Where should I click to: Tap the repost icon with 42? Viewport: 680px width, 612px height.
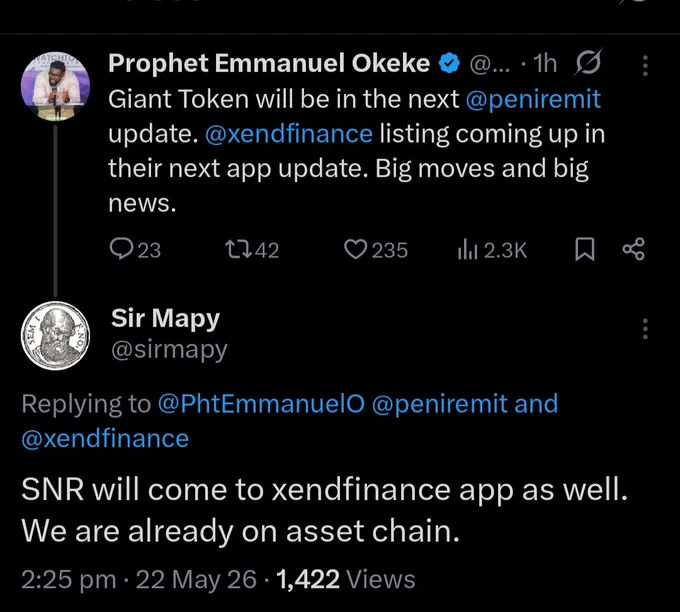click(x=238, y=250)
